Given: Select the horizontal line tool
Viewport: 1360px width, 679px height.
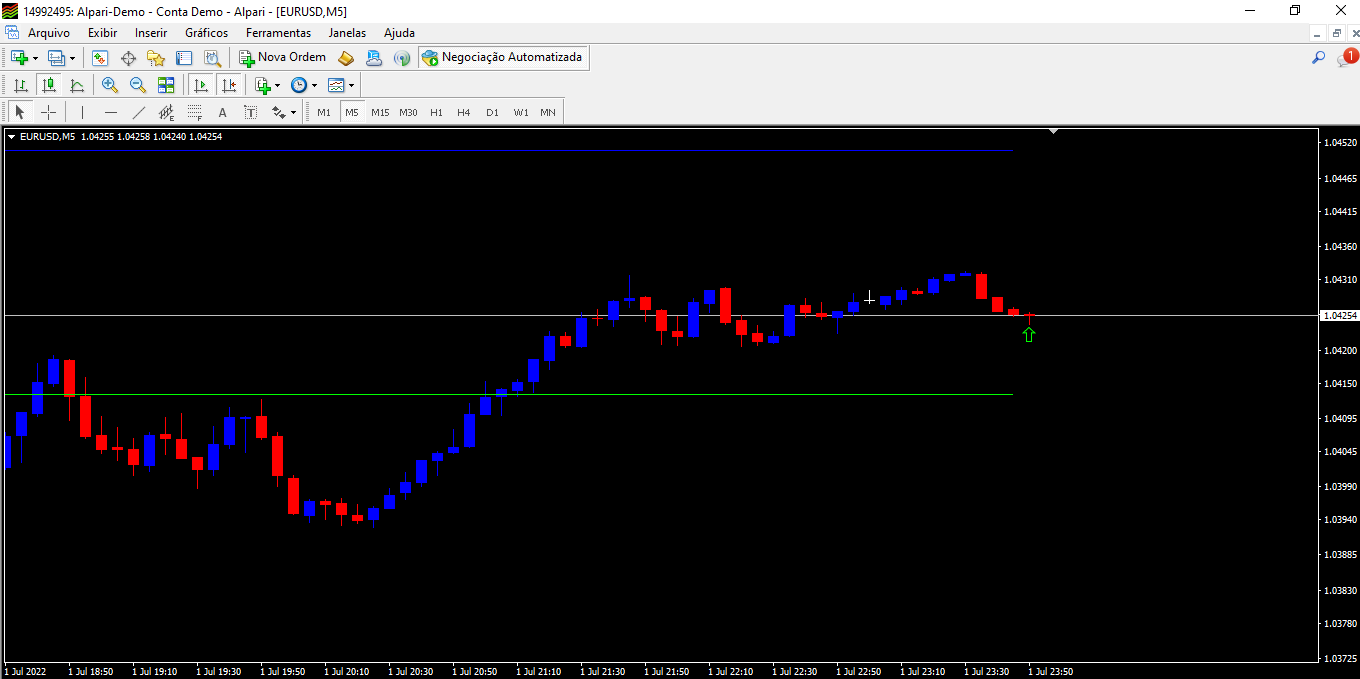Looking at the screenshot, I should (x=110, y=112).
